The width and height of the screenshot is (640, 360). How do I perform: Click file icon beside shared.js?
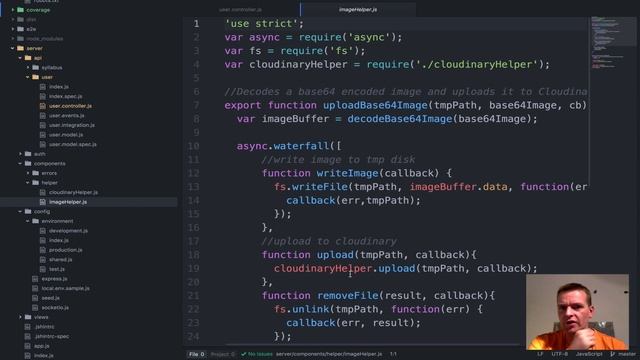(42, 260)
